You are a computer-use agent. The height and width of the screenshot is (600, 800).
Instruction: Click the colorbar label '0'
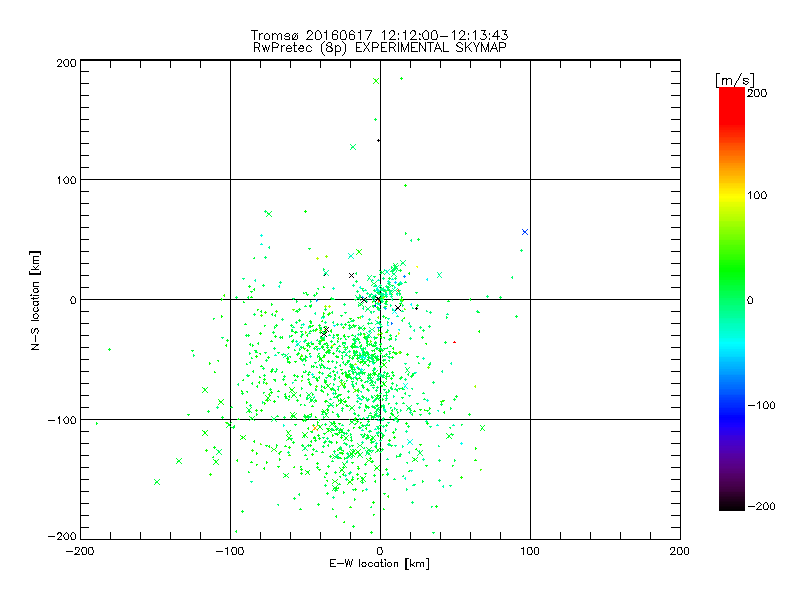pos(750,300)
